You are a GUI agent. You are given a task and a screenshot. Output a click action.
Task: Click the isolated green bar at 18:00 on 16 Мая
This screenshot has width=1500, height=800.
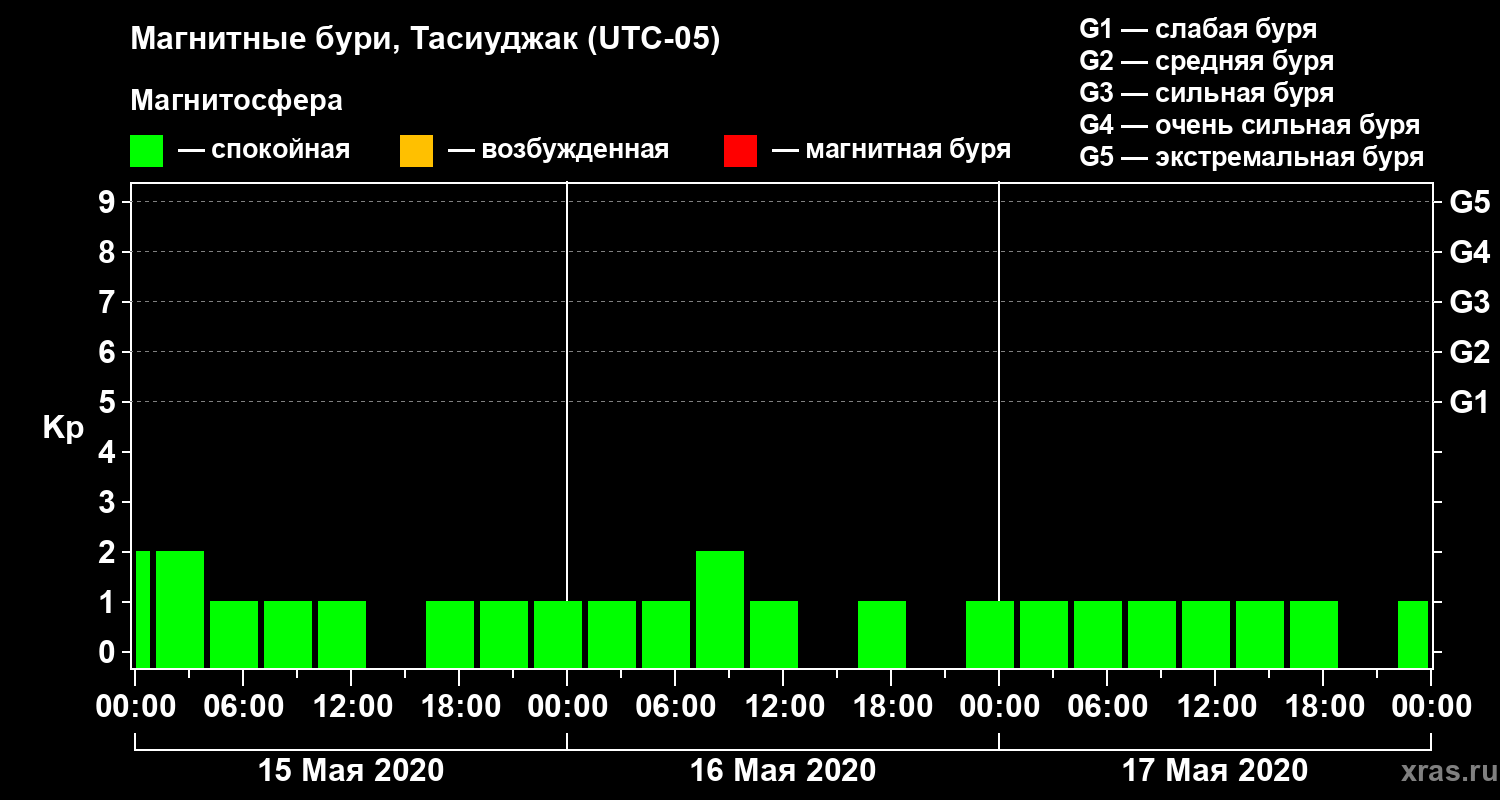coord(882,635)
